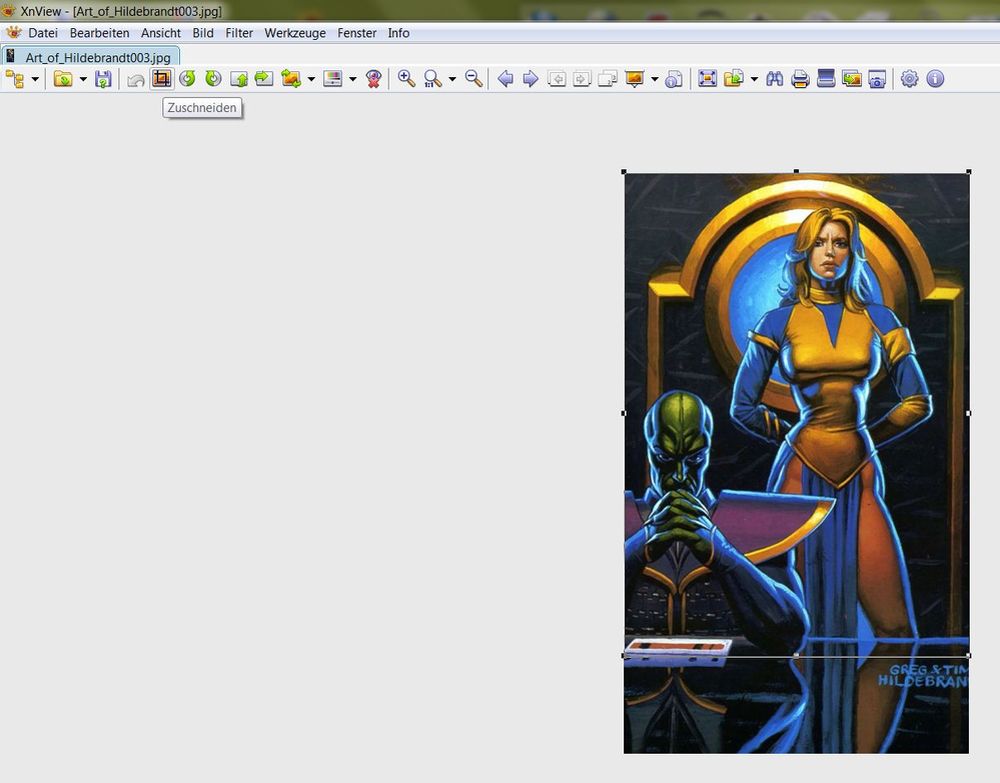Screen dimensions: 1000x783
Task: Open the Fenster menu
Action: [357, 33]
